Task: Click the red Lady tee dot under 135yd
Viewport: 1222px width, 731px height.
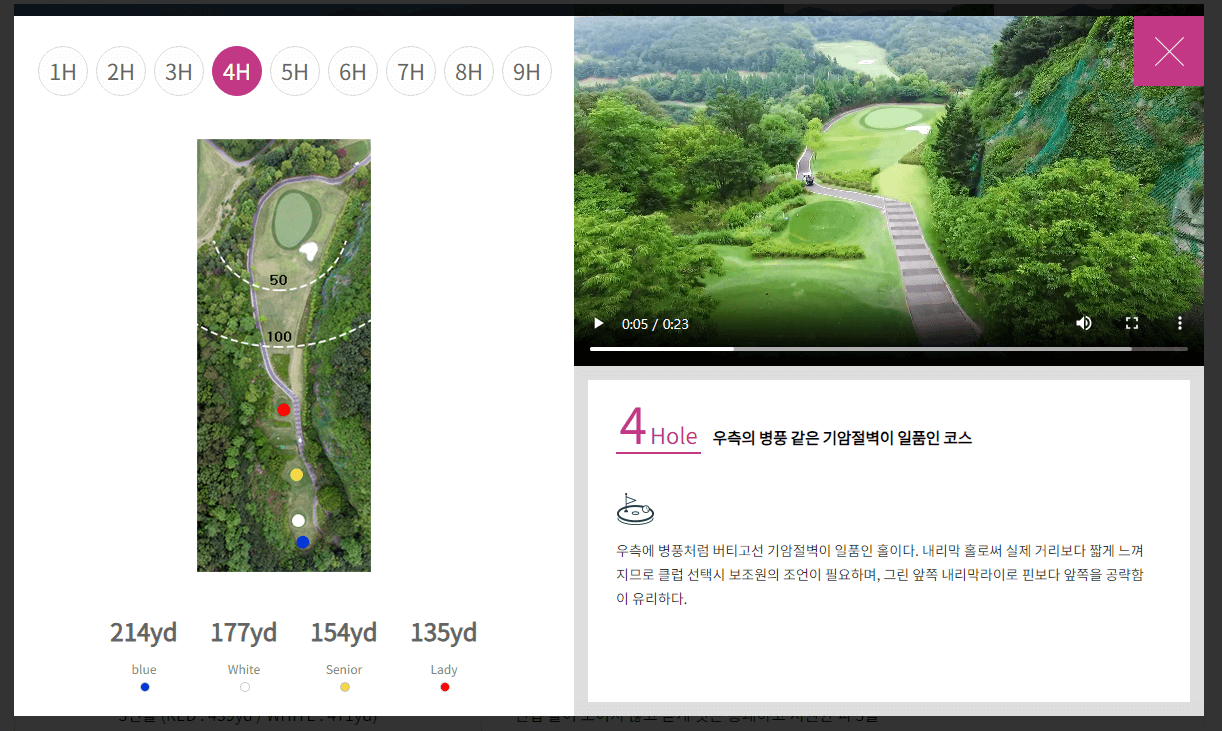Action: click(x=444, y=686)
